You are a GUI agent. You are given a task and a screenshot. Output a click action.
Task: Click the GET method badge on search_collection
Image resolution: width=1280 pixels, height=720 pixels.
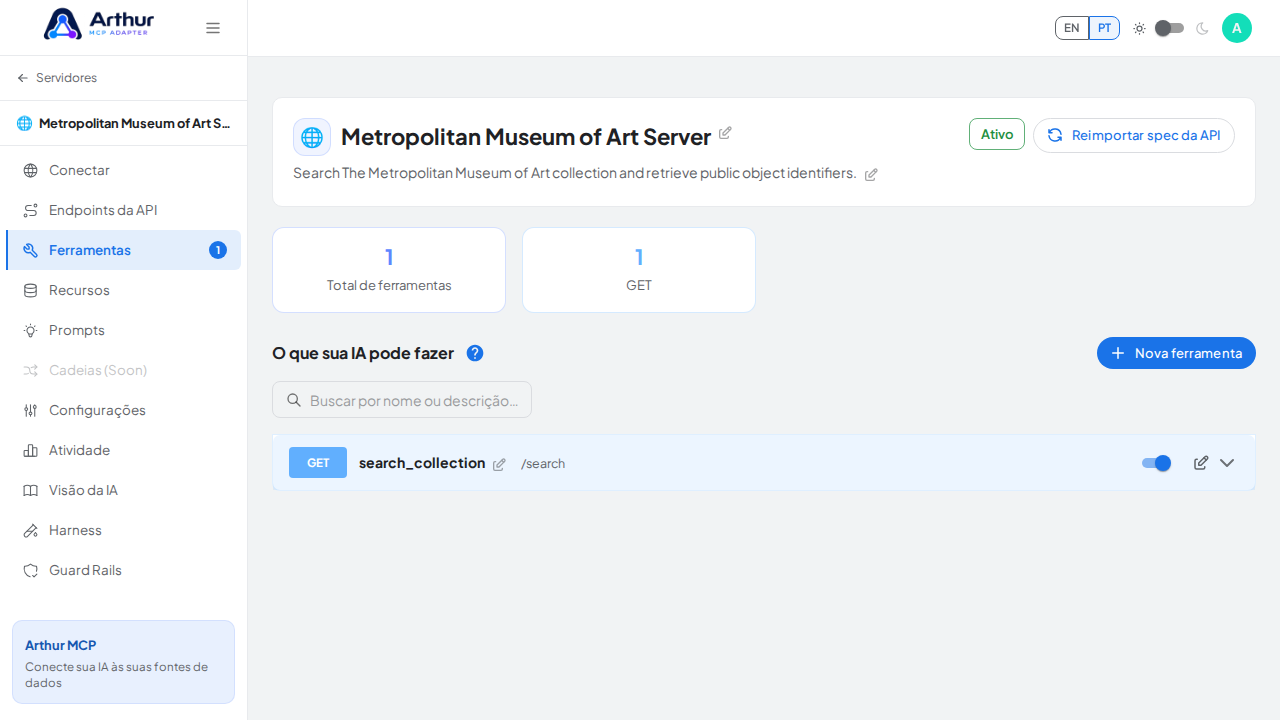tap(318, 463)
